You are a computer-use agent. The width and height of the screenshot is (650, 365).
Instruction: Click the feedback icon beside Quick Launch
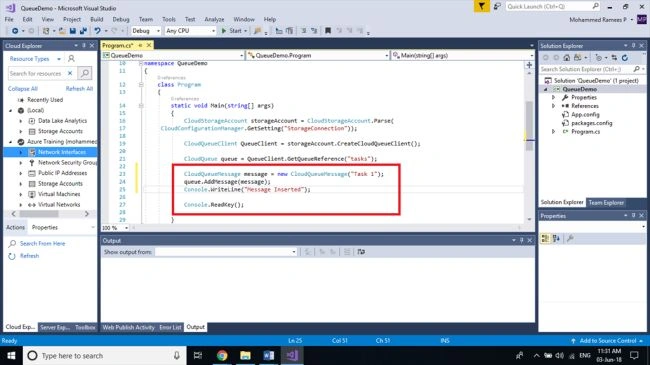[x=497, y=6]
